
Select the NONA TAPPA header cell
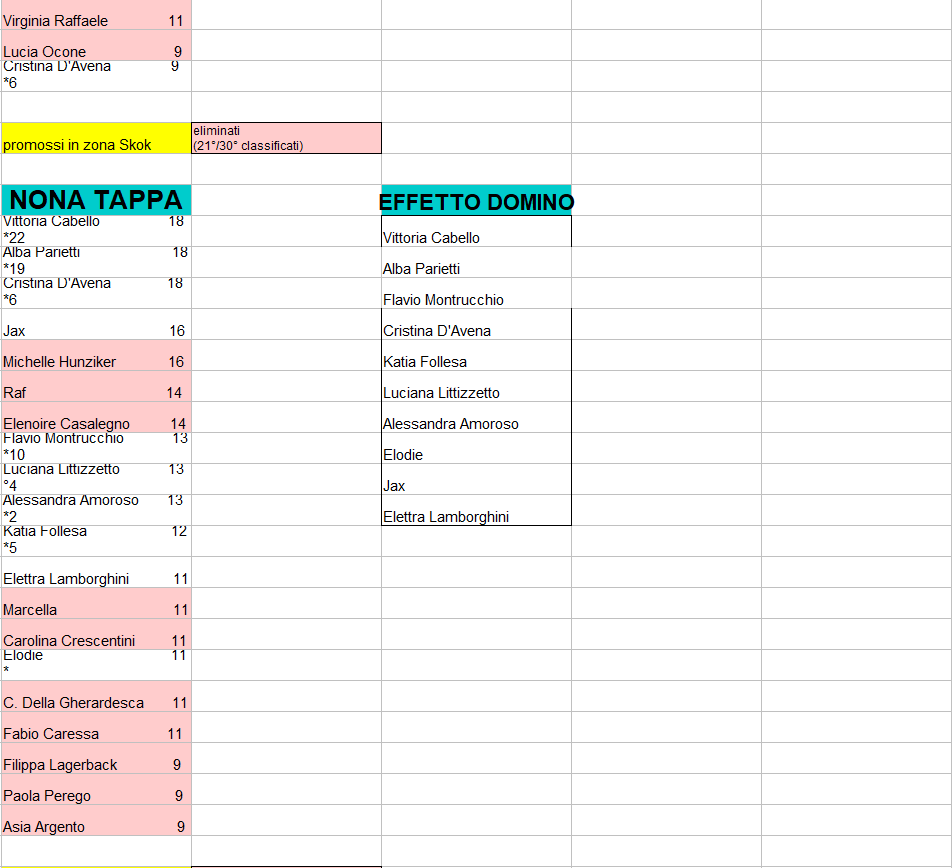click(96, 200)
